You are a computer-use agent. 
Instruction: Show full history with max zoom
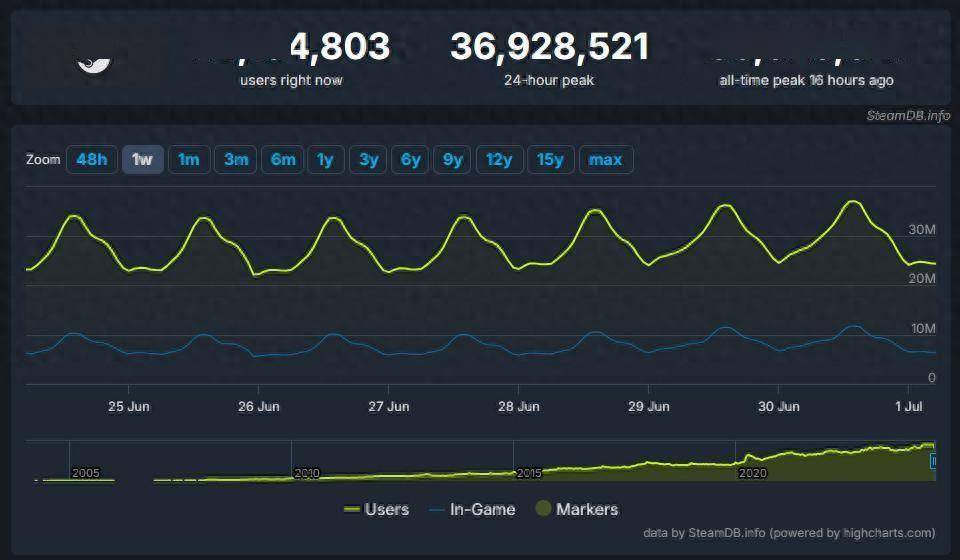coord(606,160)
